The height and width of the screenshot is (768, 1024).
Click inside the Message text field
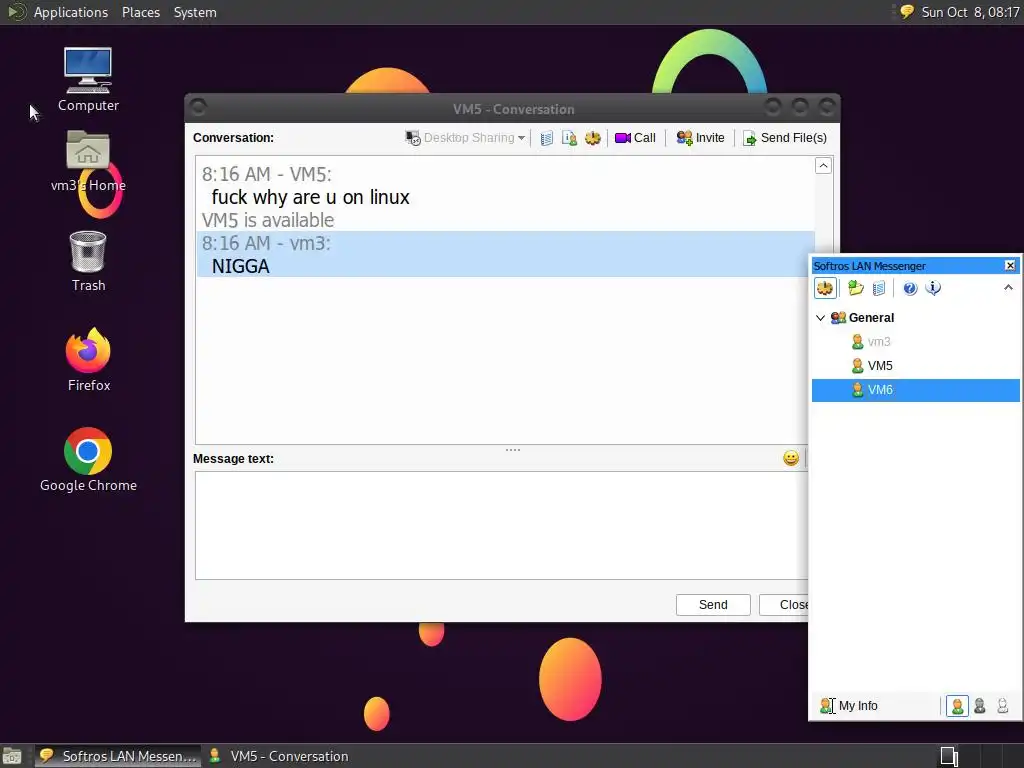tap(501, 525)
